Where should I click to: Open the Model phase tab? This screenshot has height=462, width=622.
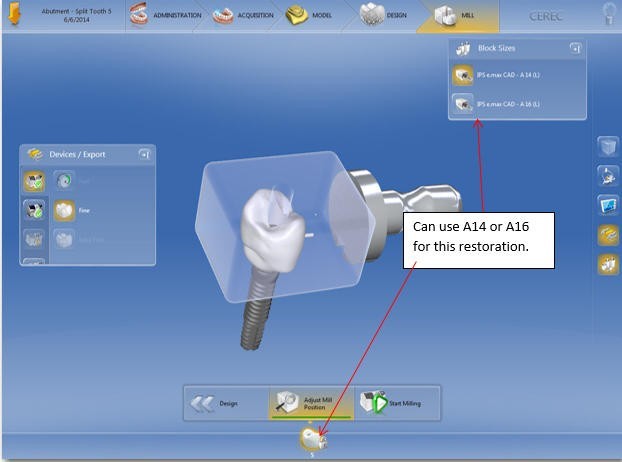pos(309,15)
